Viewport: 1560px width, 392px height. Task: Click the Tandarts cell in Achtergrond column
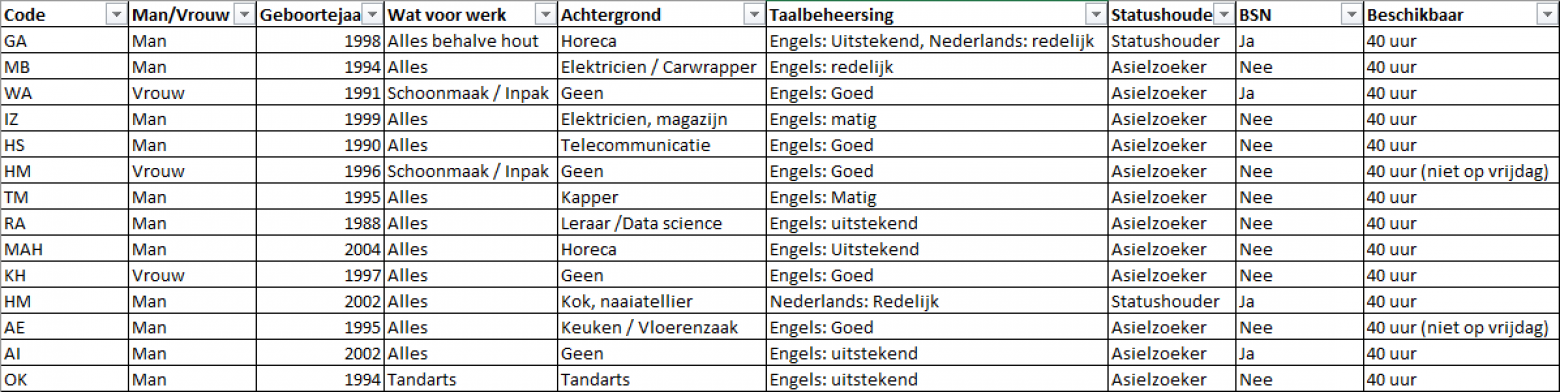[662, 379]
